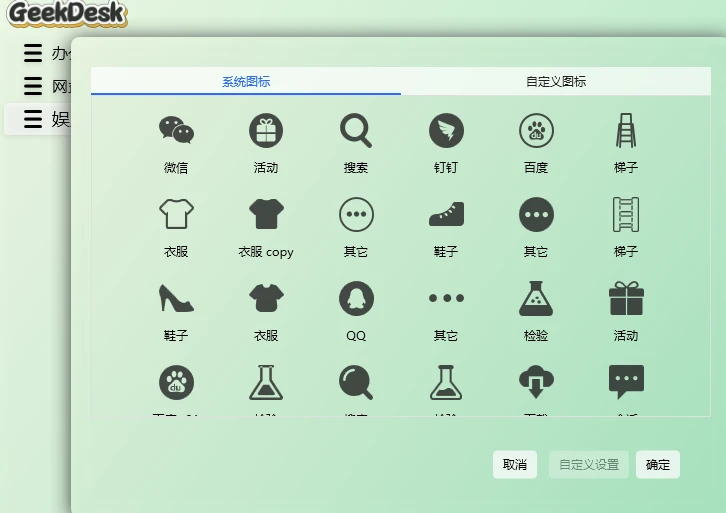726x513 pixels.
Task: Select the cloud download icon
Action: (536, 382)
